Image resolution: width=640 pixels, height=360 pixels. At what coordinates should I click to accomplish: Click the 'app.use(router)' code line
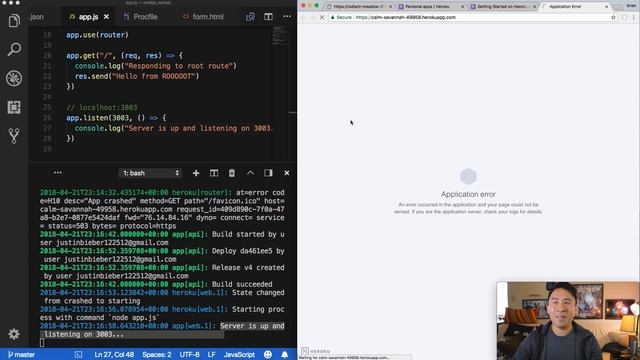point(97,35)
